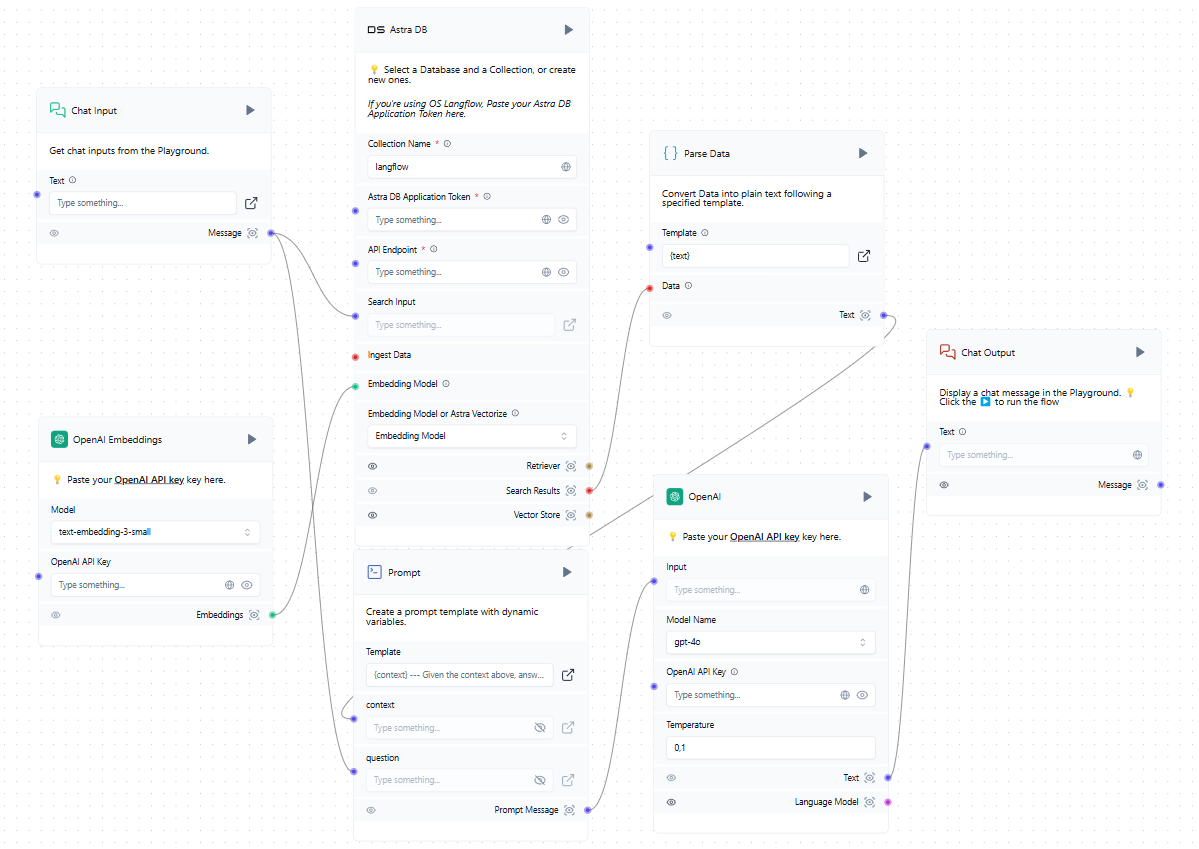Screen dimensions: 1199x849
Task: Inspect Retriever output icon
Action: point(570,466)
